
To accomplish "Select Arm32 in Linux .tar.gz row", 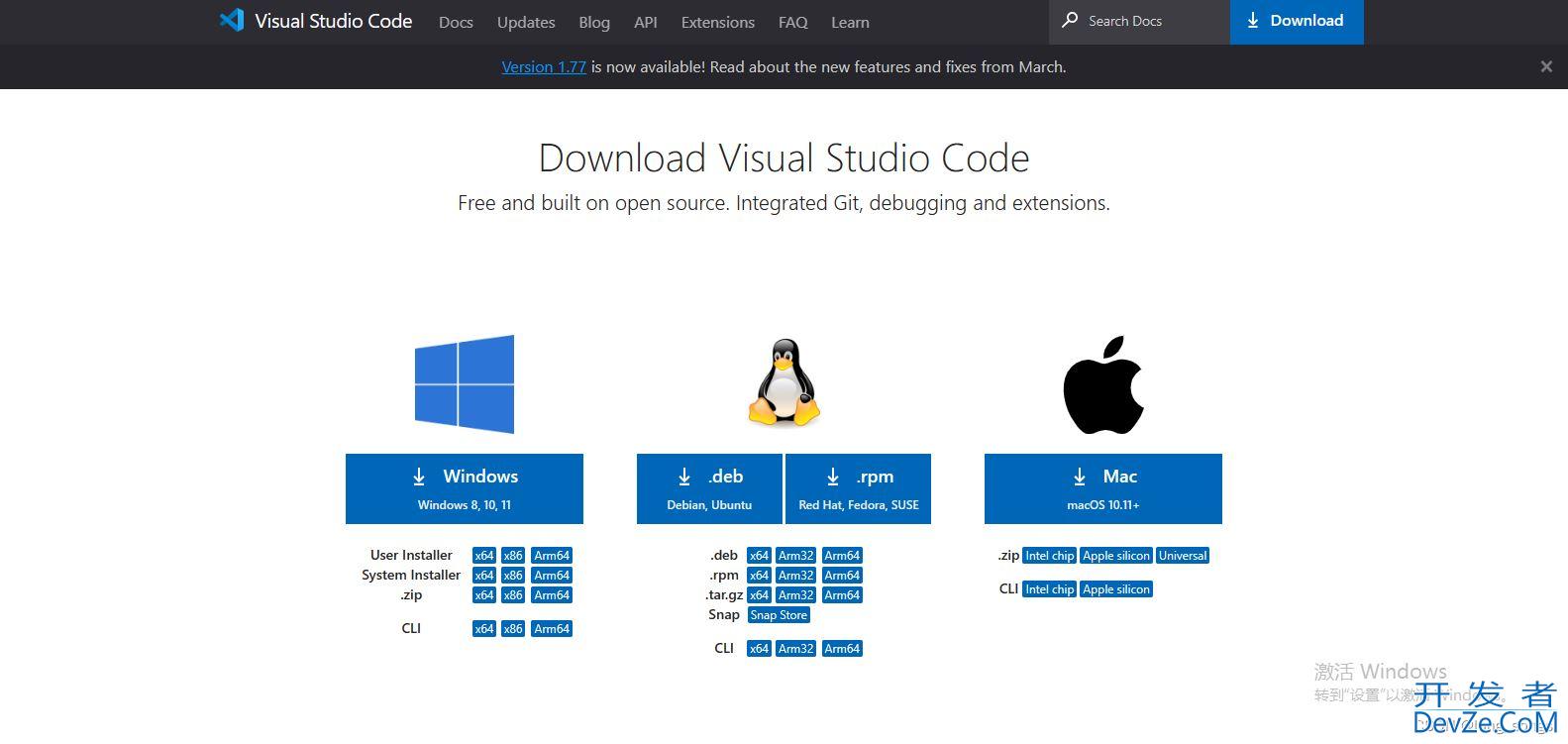I will click(796, 595).
